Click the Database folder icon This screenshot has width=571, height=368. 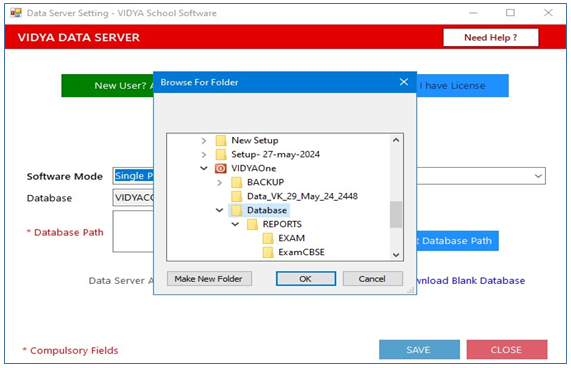point(236,210)
